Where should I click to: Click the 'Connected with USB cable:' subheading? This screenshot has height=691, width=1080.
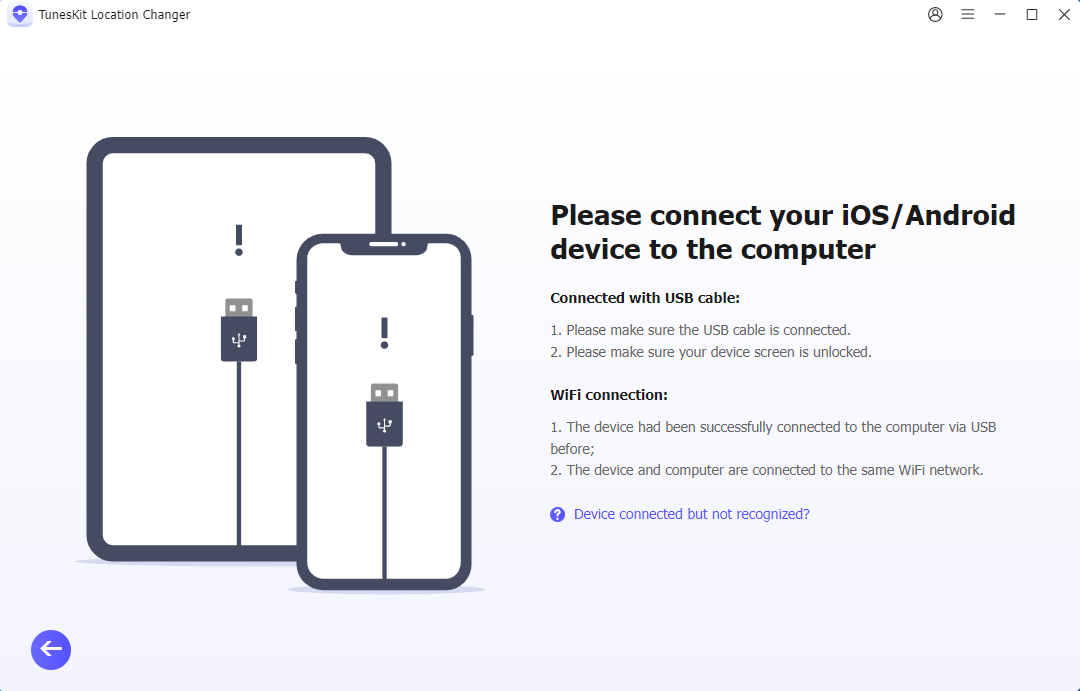(645, 298)
